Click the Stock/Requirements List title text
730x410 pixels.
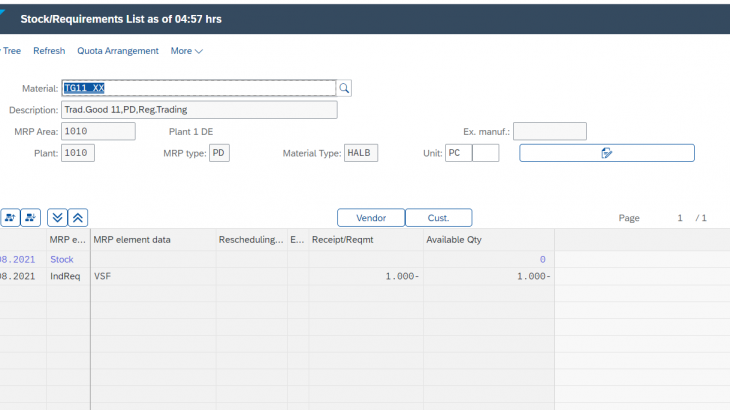[x=121, y=19]
